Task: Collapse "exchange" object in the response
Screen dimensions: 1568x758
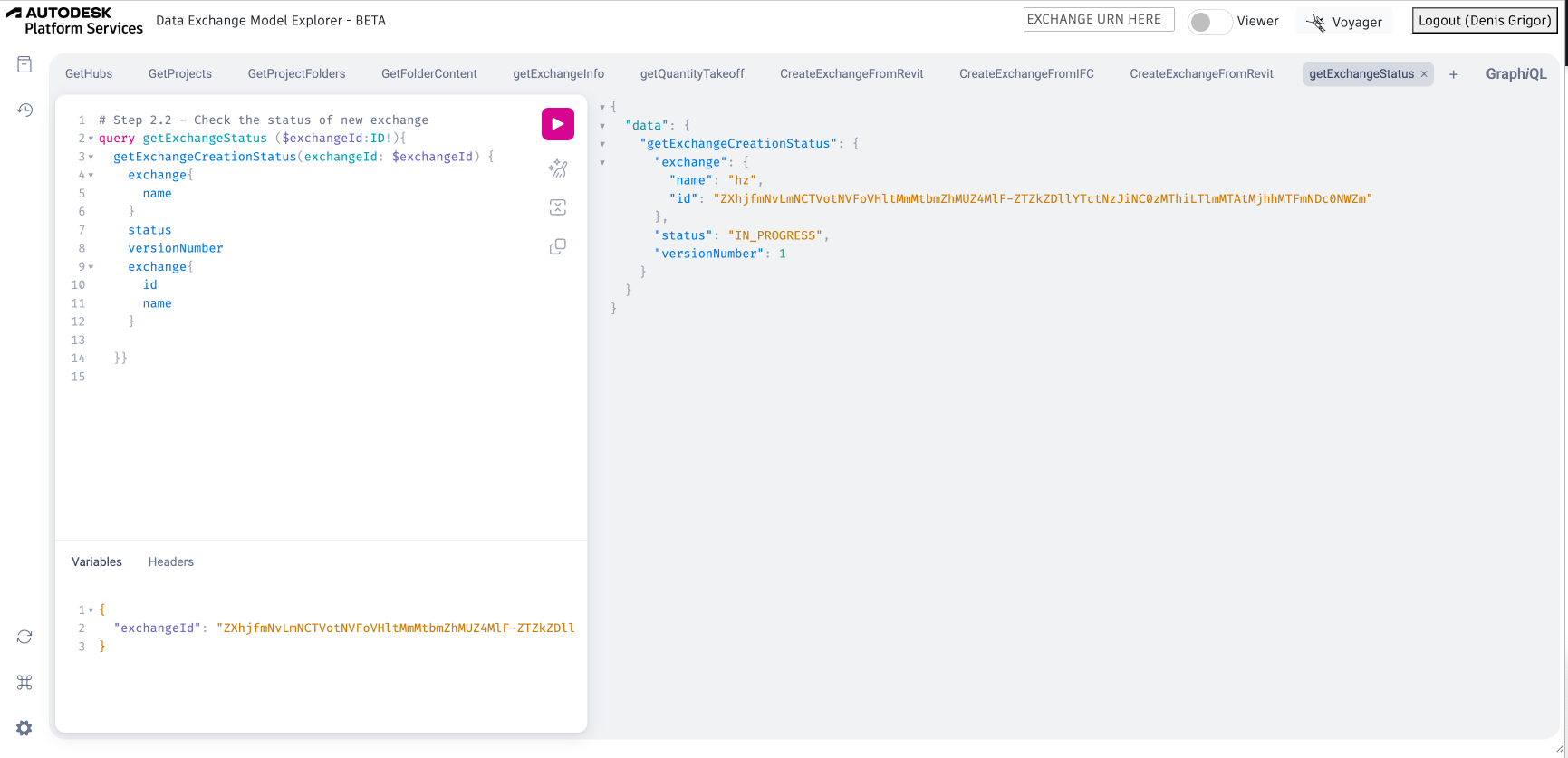Action: coord(602,162)
